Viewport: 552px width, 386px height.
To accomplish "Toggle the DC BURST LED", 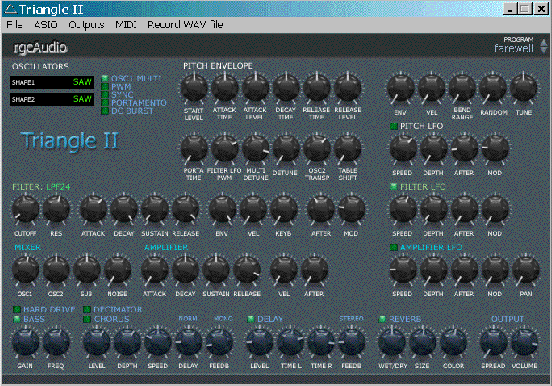I will tap(105, 111).
